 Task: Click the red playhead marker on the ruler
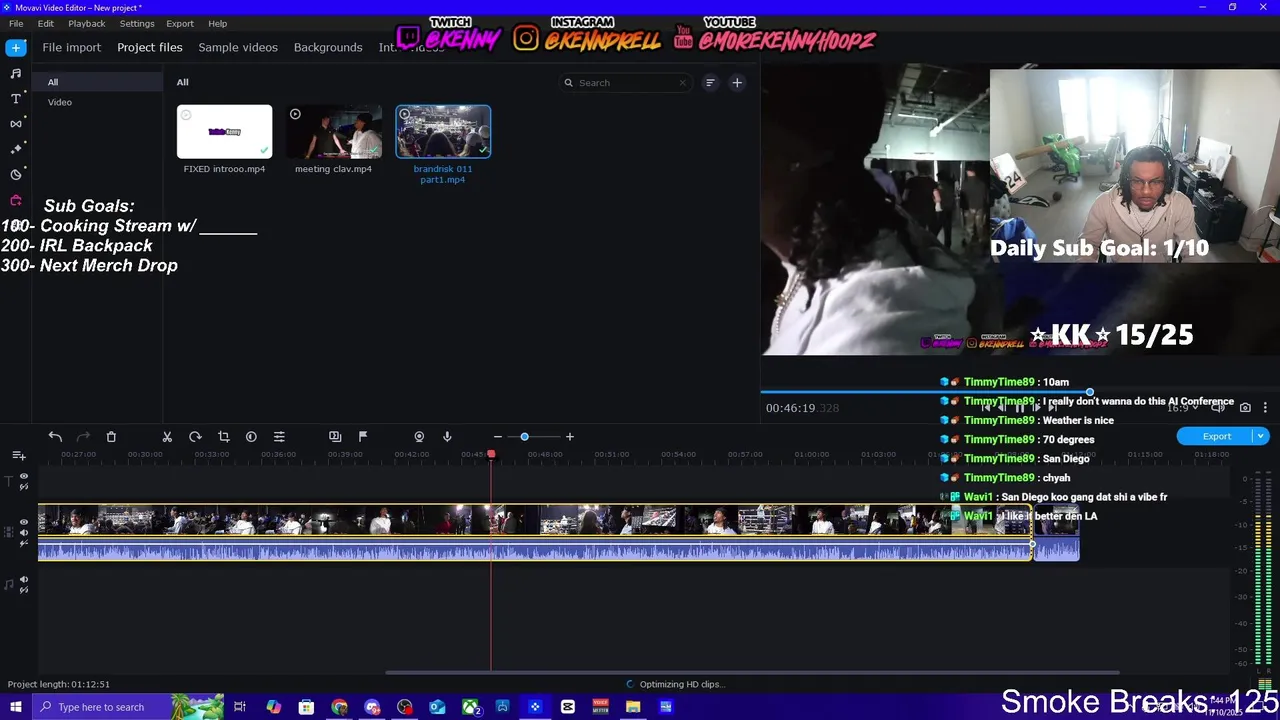click(491, 455)
